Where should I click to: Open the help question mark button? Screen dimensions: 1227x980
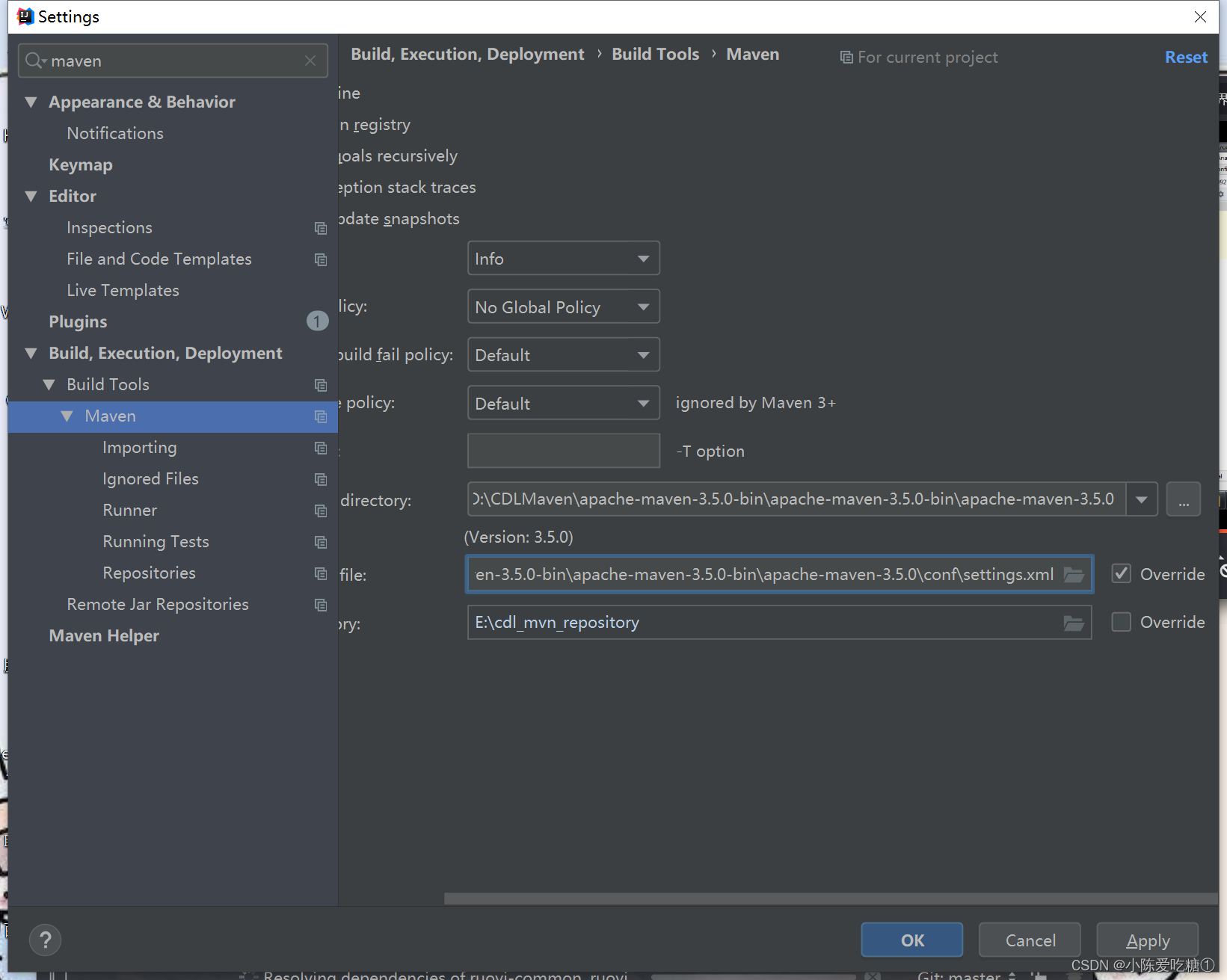(45, 940)
